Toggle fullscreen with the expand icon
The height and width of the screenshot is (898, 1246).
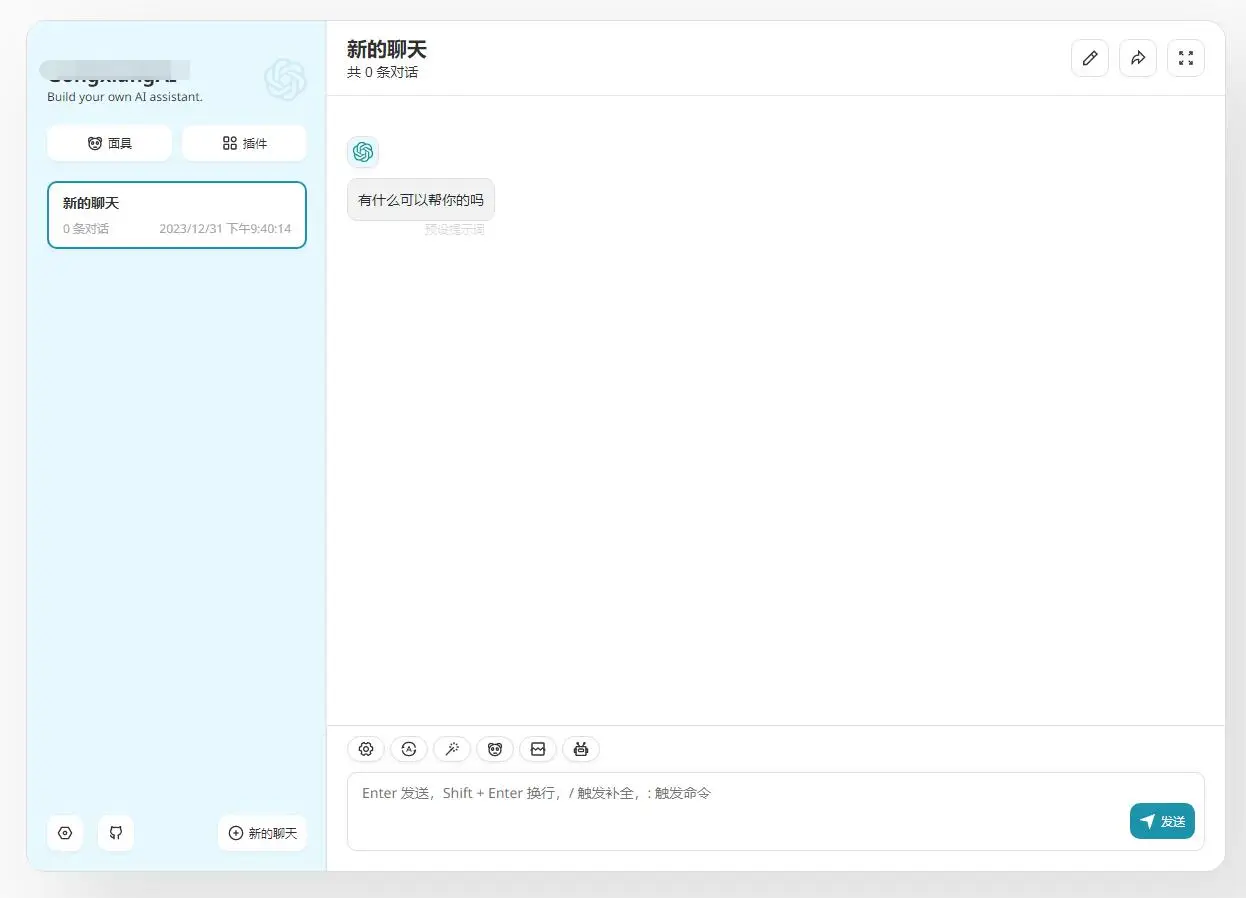click(1186, 58)
